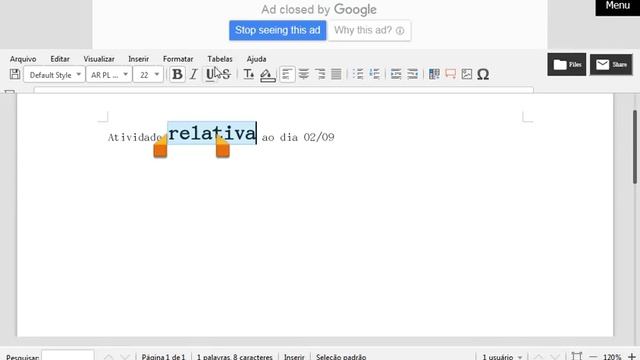Click the selected word relativa
Viewport: 640px width, 360px height.
tap(212, 133)
